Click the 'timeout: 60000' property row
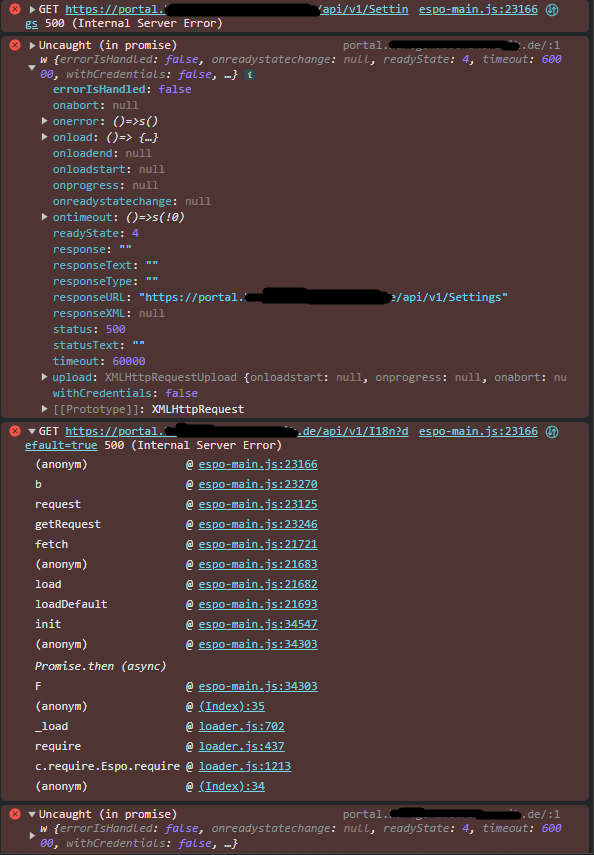Screen dimensions: 594x855 coord(99,361)
